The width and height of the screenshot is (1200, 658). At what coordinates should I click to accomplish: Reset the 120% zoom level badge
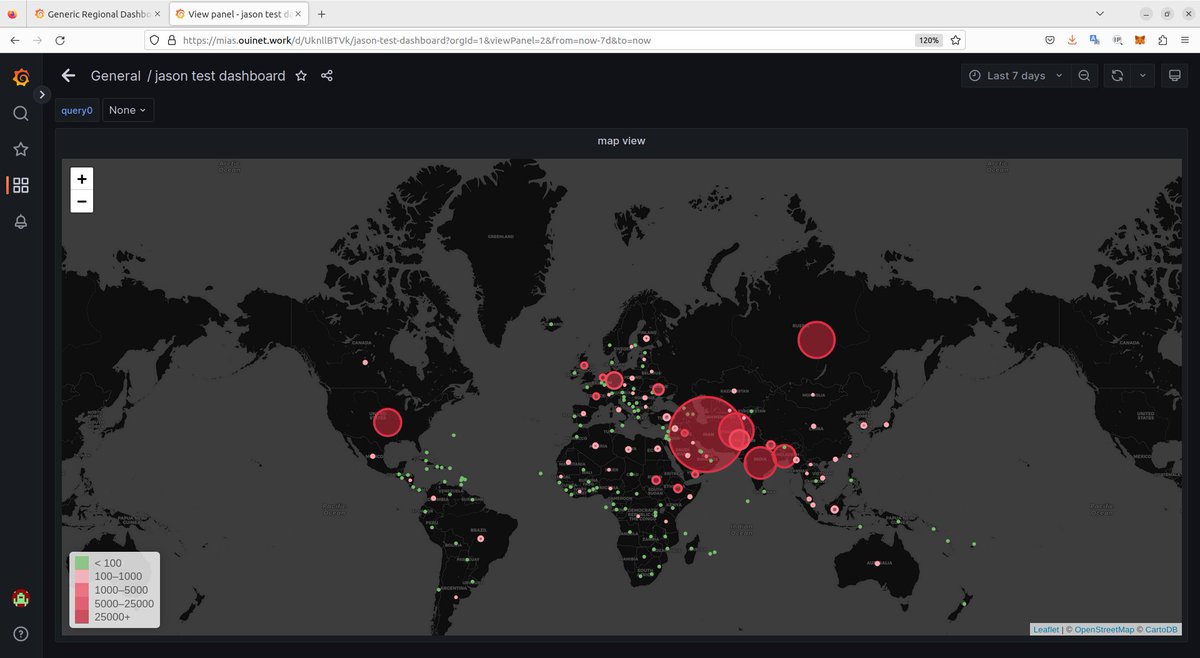point(928,40)
